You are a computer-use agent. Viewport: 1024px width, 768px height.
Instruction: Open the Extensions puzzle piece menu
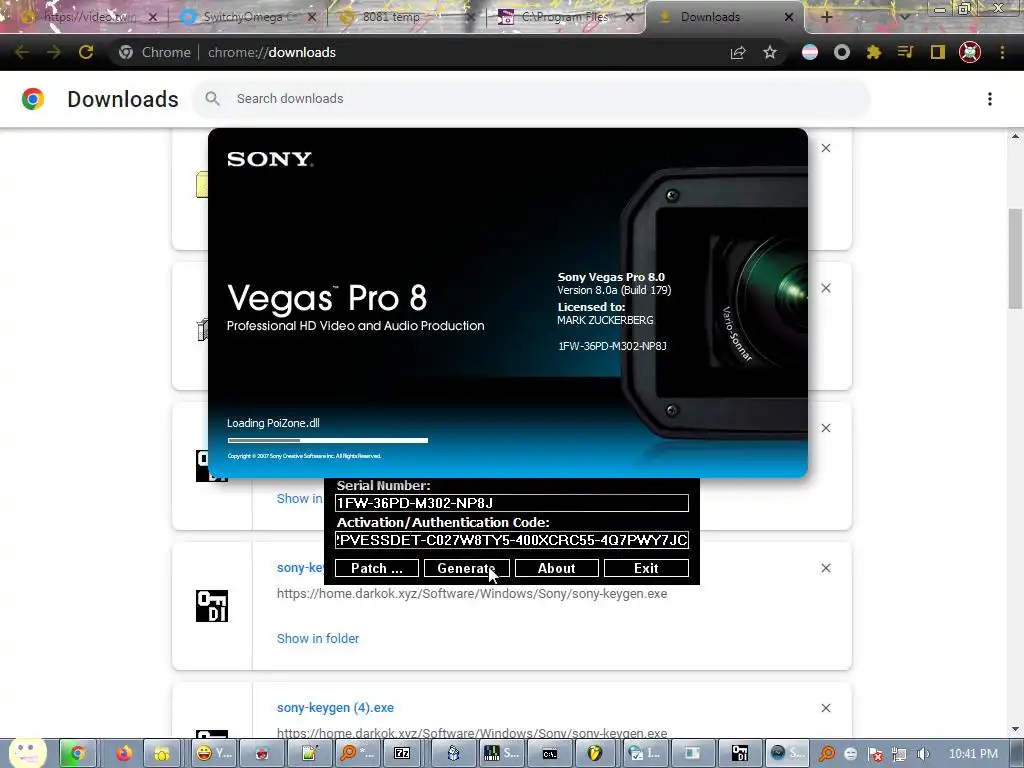click(873, 52)
